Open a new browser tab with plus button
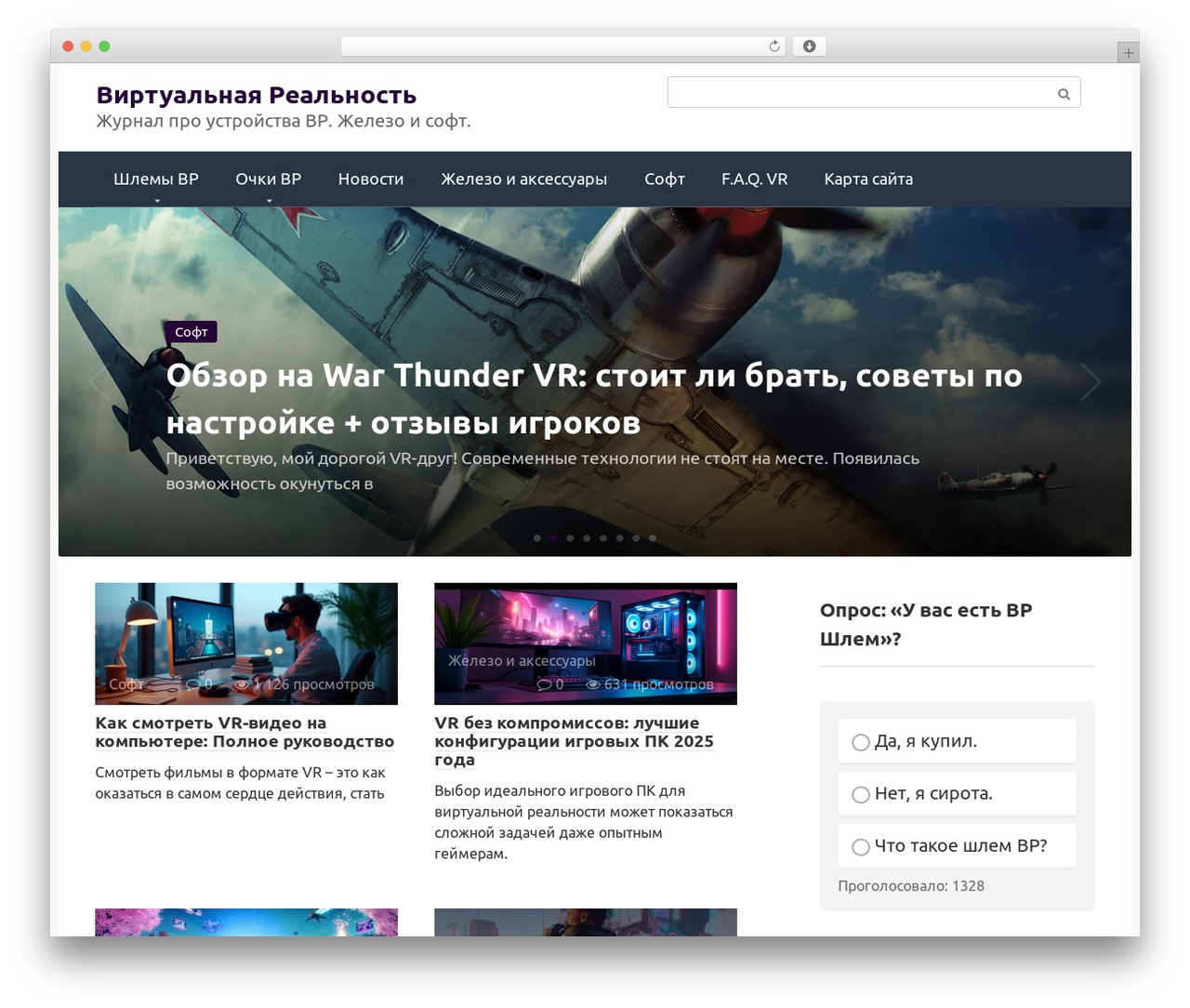The width and height of the screenshot is (1190, 1008). [1128, 53]
